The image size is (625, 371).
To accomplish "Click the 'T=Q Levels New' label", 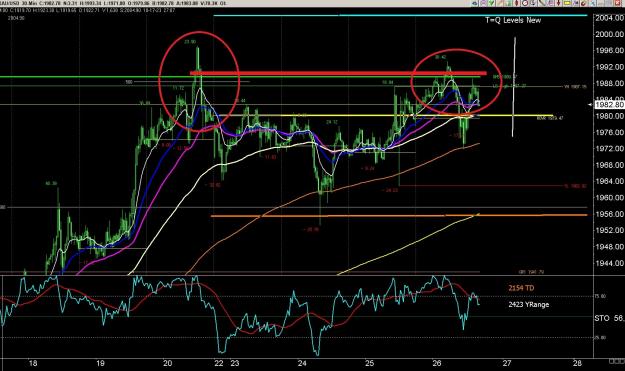I will point(513,20).
